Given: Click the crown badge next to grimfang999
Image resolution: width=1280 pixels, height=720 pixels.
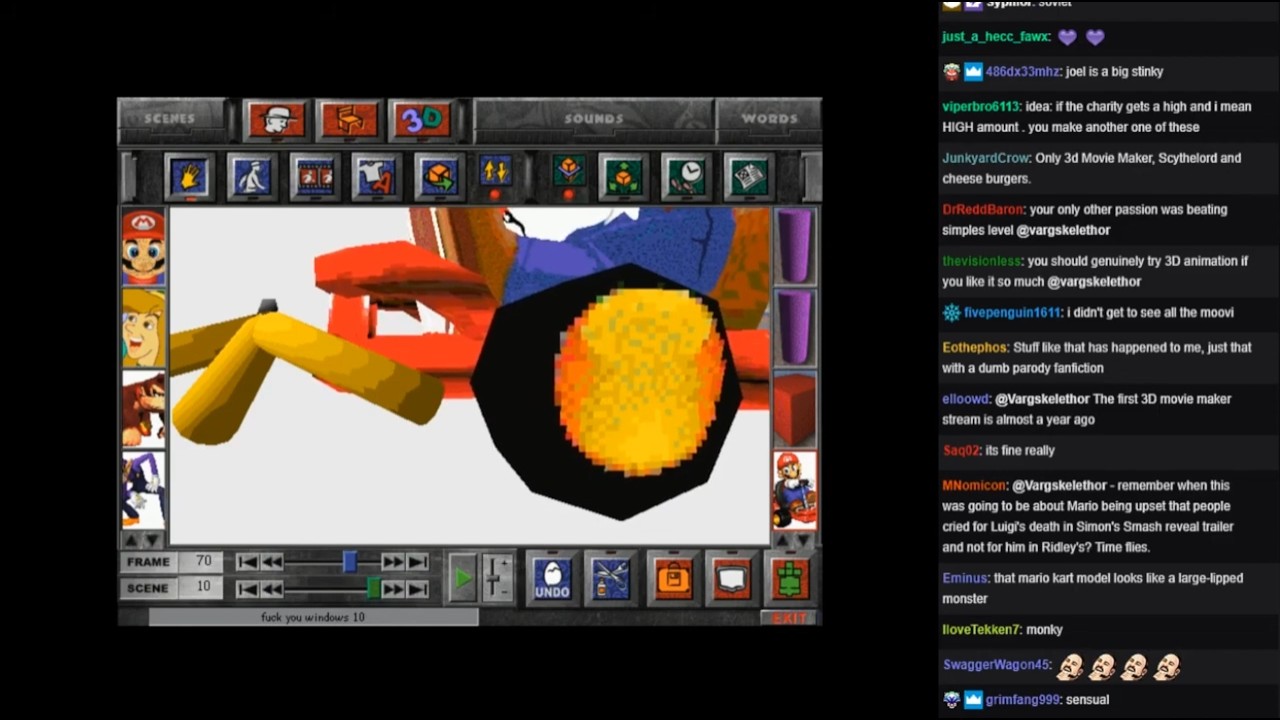Looking at the screenshot, I should [974, 700].
